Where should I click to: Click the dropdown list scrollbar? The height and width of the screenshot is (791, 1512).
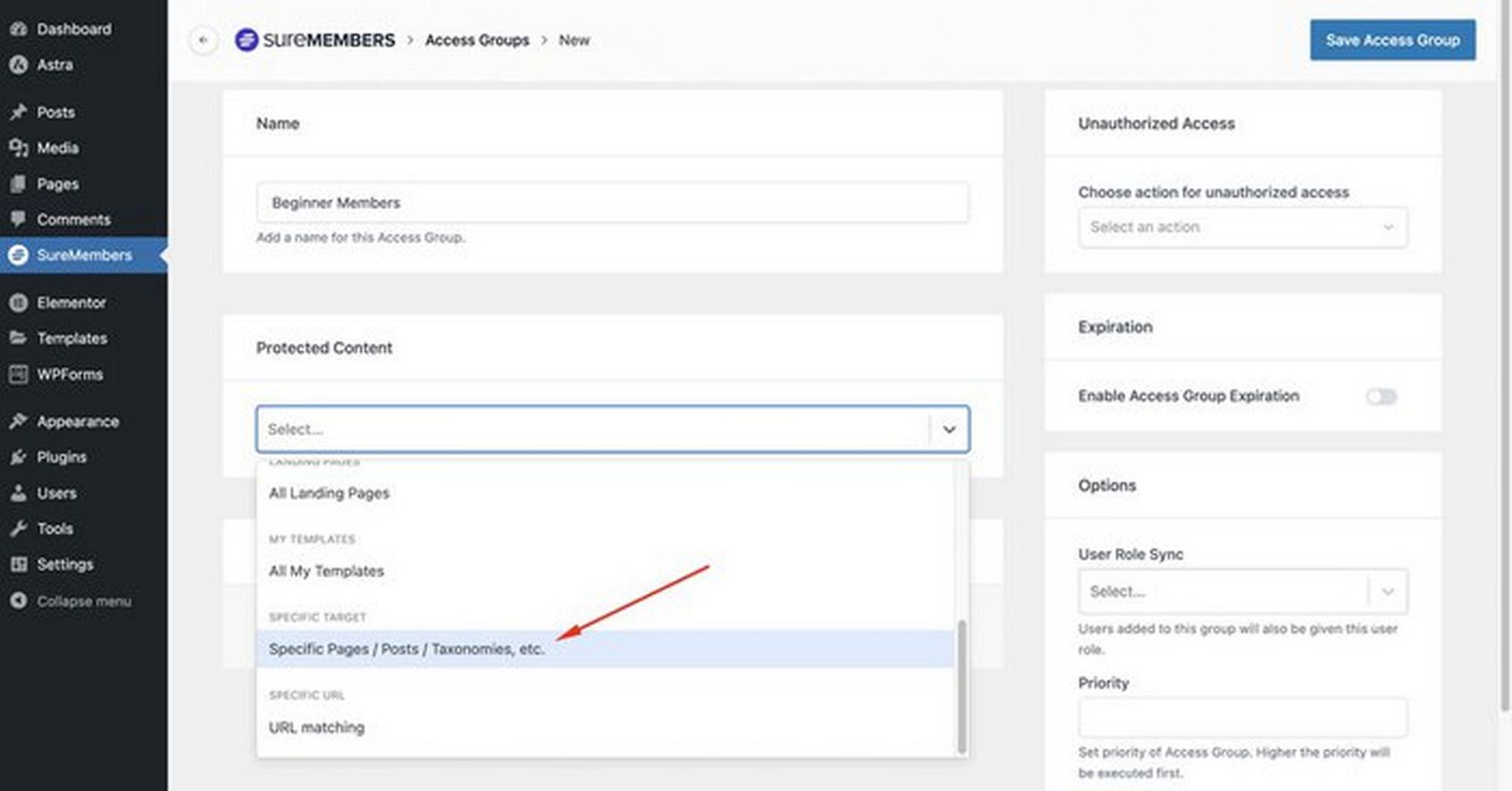961,686
